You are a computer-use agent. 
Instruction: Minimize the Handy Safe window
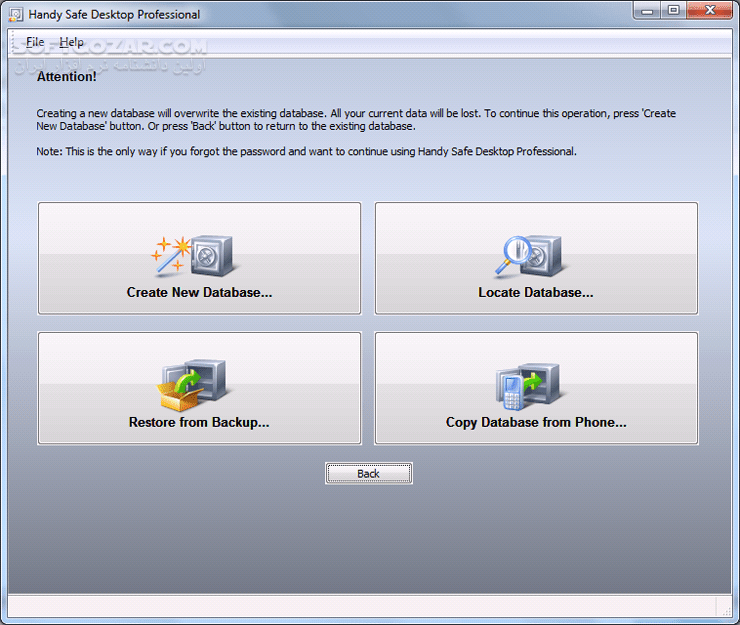tap(649, 11)
